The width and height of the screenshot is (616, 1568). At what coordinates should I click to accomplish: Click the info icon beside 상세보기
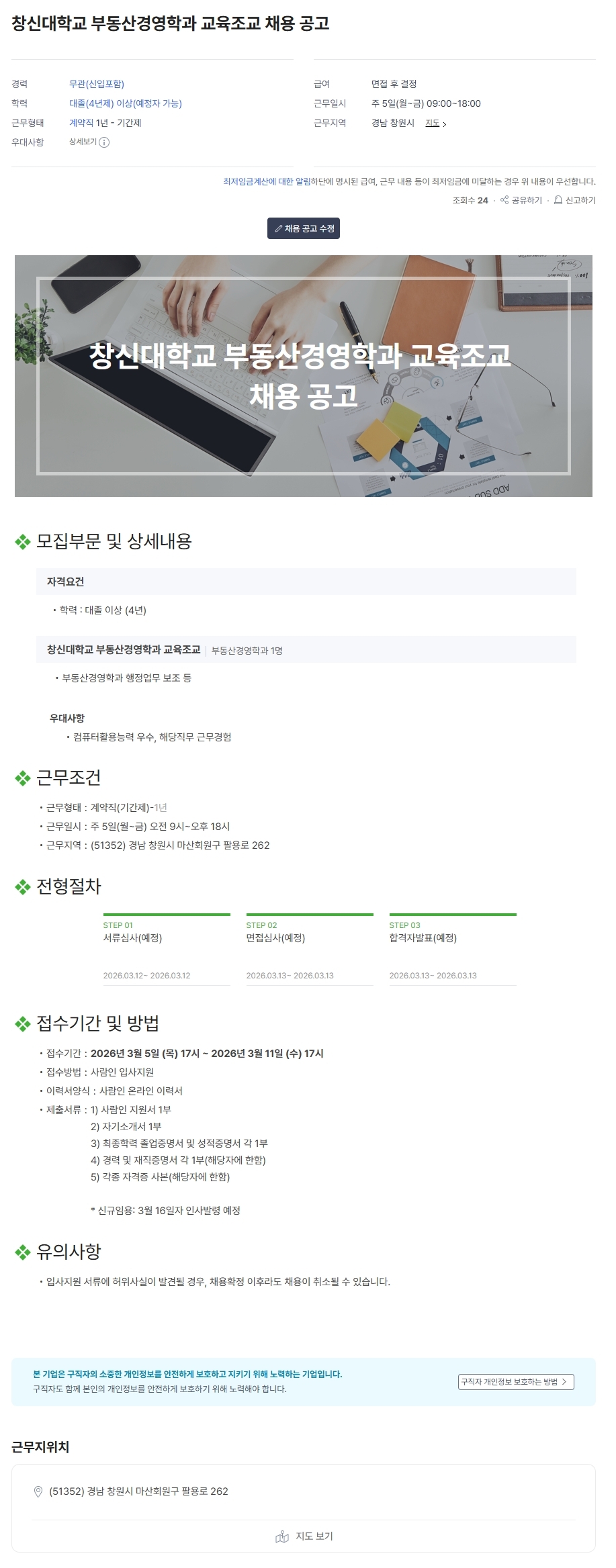tap(105, 142)
